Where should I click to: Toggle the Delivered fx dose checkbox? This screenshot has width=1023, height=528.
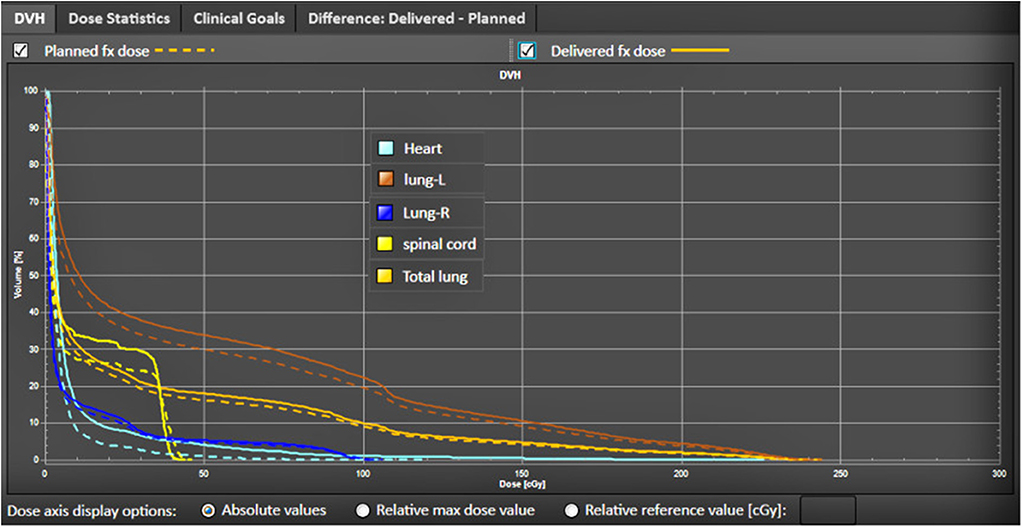pyautogui.click(x=527, y=50)
